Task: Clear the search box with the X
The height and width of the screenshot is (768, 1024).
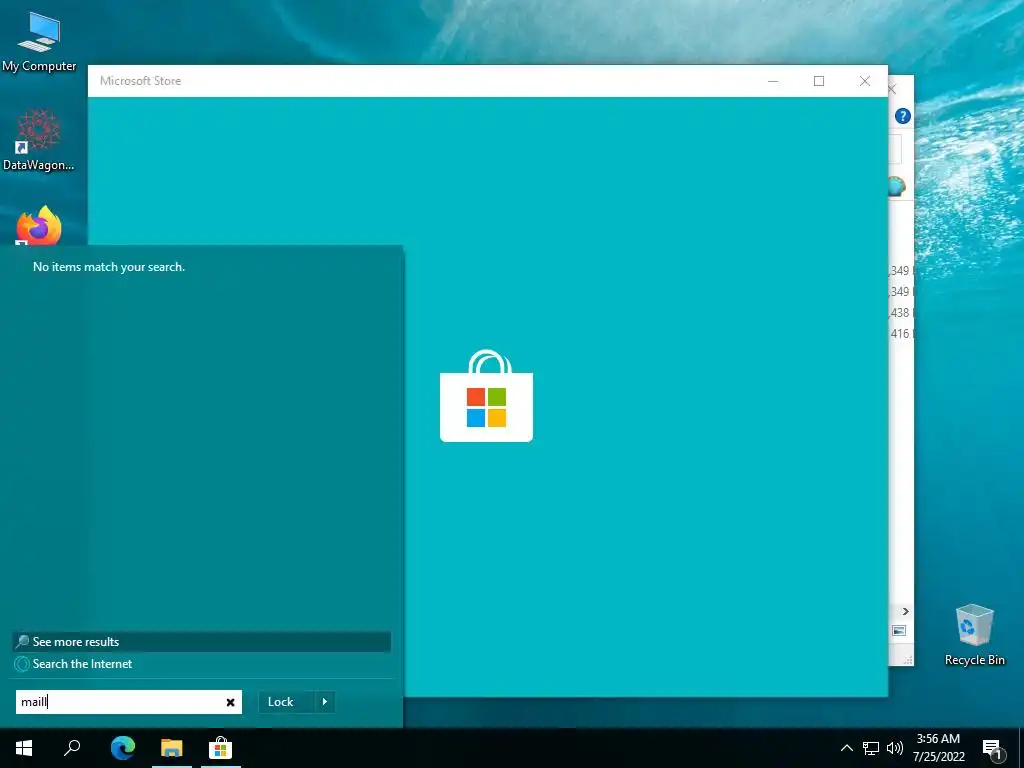Action: 231,703
